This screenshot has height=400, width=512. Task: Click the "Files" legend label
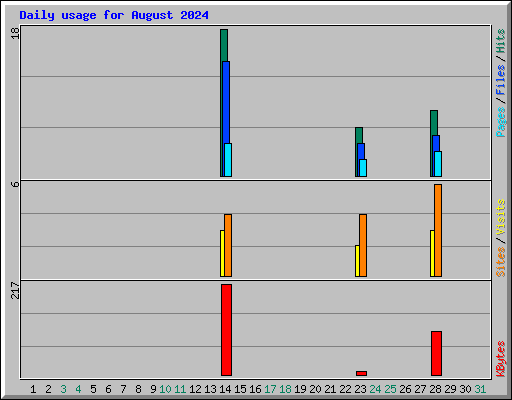pos(501,80)
